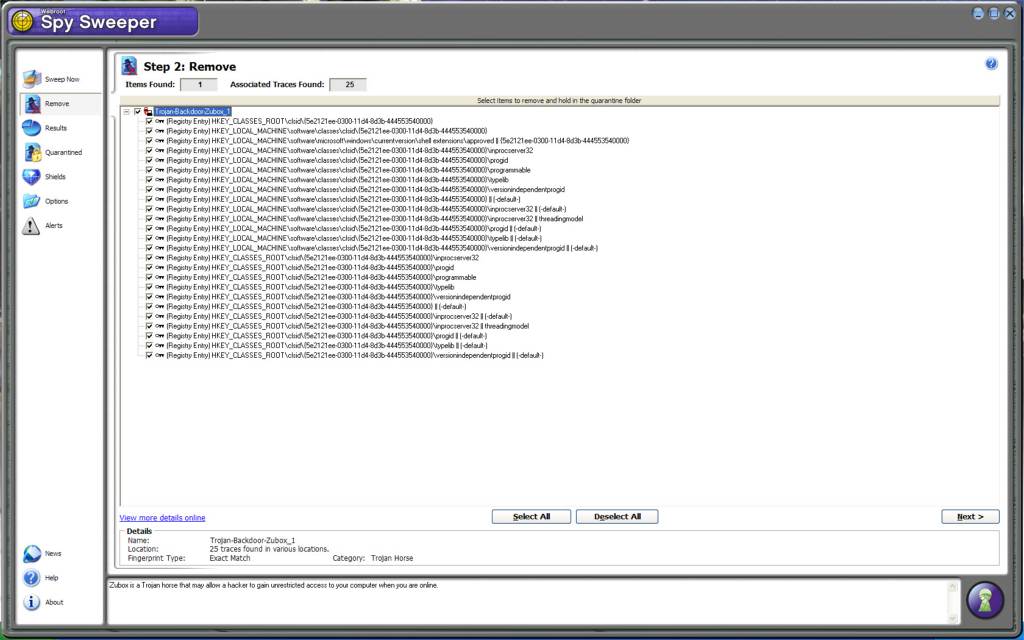Uncheck HKEY_LOCAL_MACHINE \inprocserver32 || (-default-) checkbox
1024x640 pixels.
(149, 209)
